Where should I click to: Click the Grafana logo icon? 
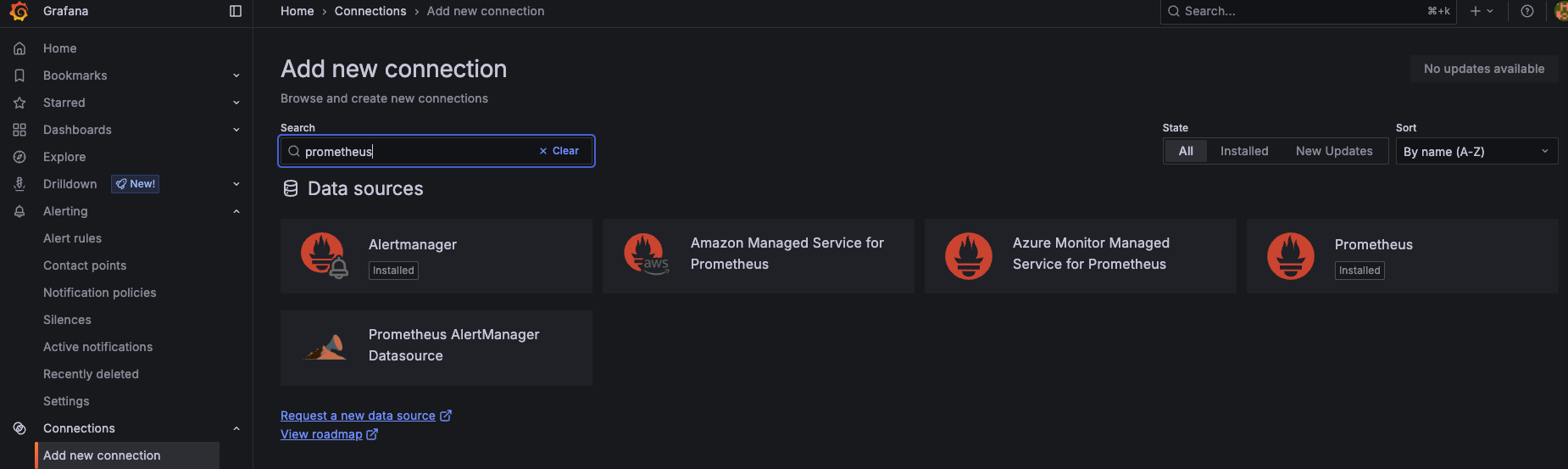click(19, 11)
